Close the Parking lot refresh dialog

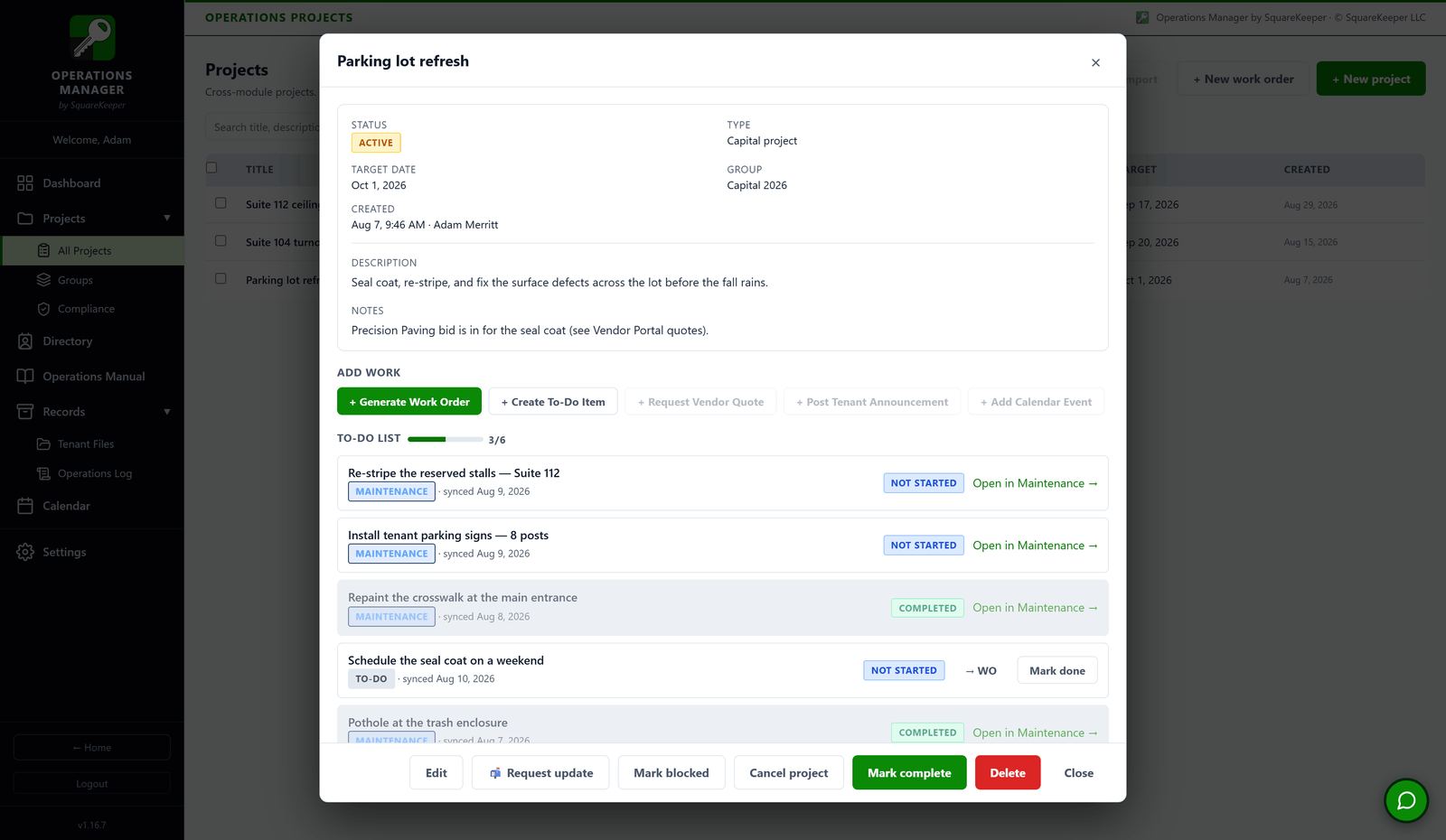coord(1095,62)
